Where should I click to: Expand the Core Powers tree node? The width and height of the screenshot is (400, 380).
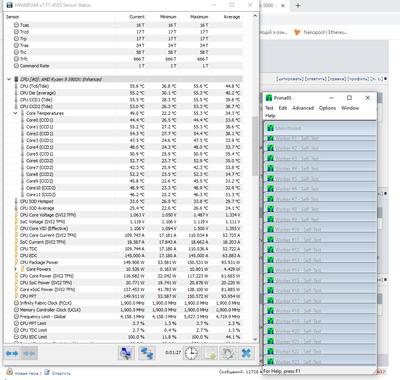tap(15, 269)
